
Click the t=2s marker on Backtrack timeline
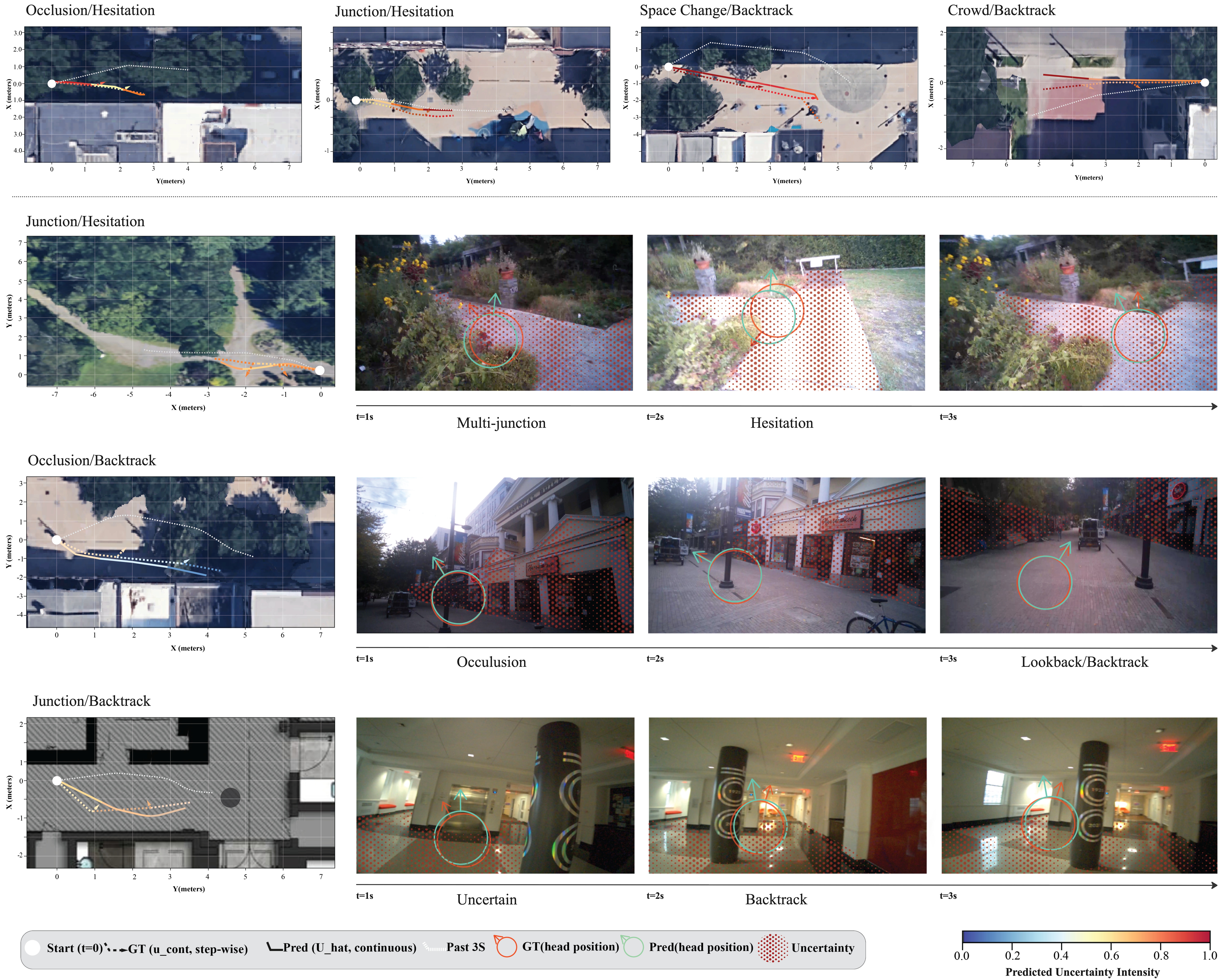tap(655, 896)
